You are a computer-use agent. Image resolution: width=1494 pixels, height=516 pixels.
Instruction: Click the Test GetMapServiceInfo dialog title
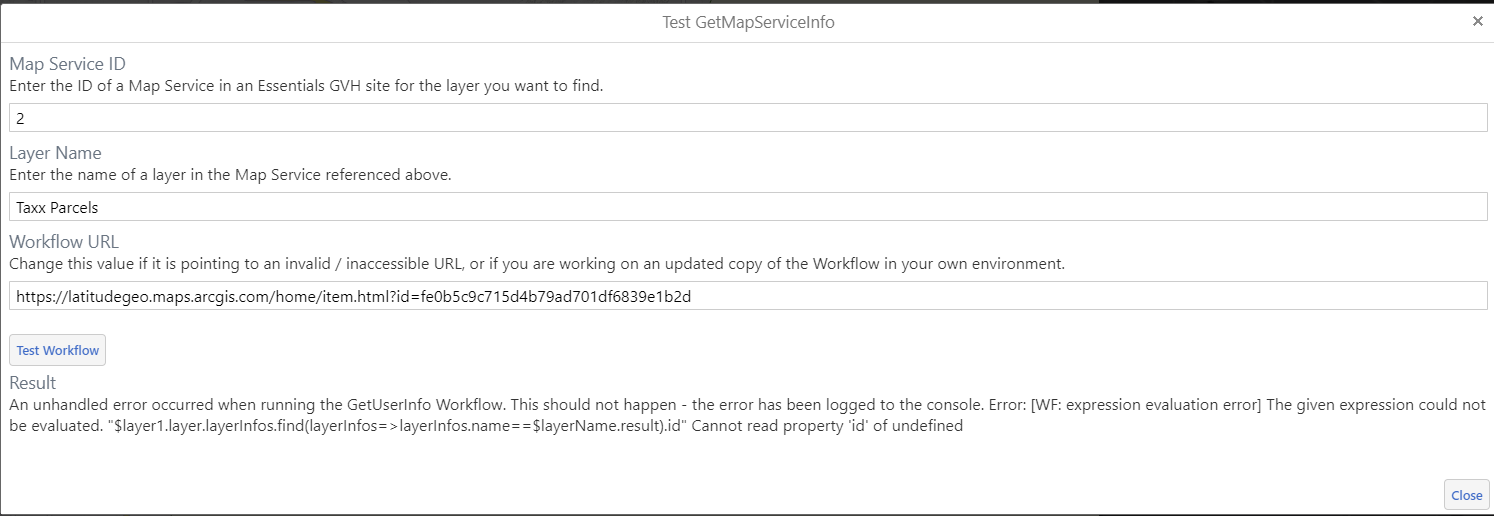tap(748, 22)
